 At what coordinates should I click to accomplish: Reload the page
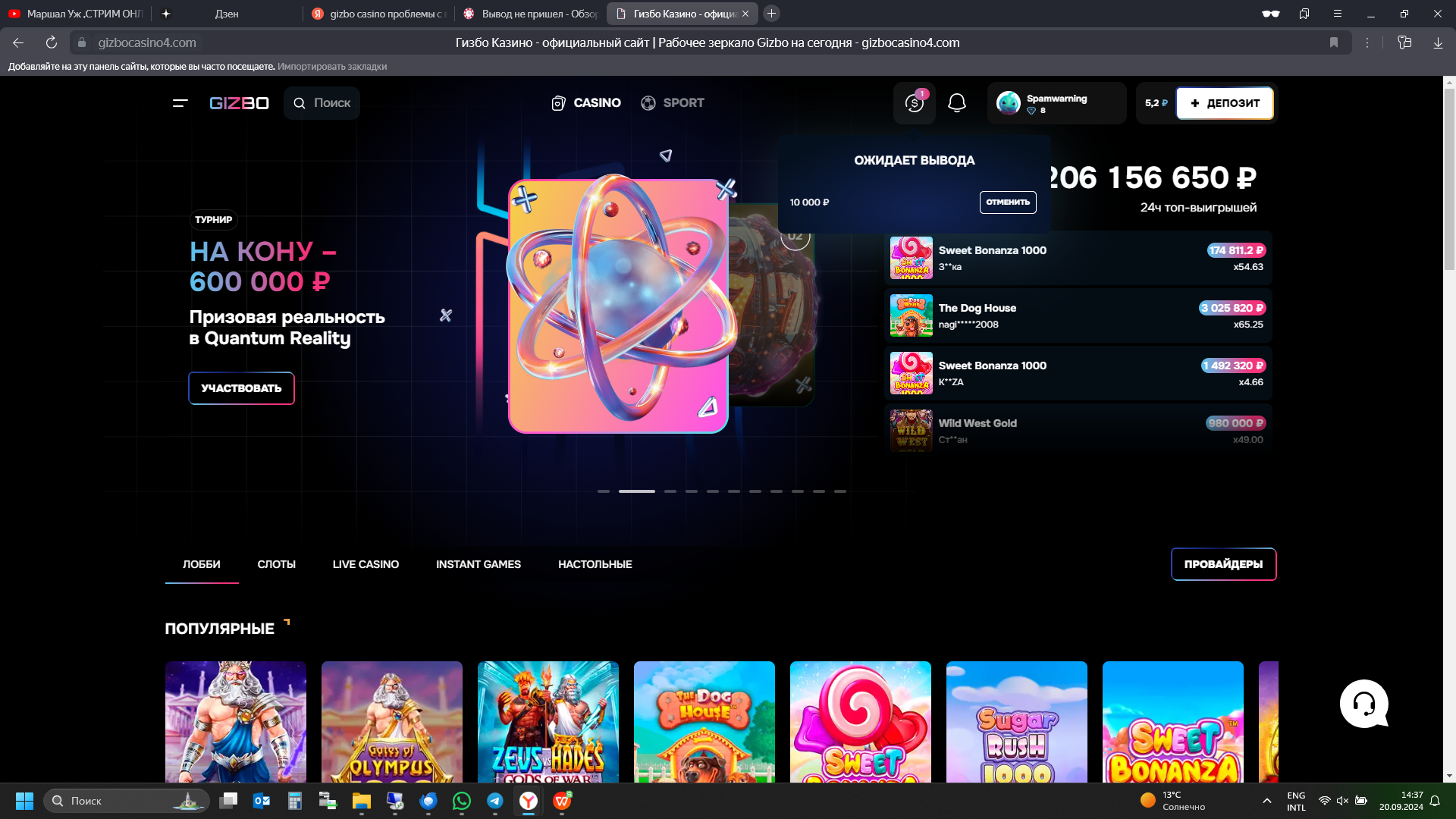coord(52,42)
